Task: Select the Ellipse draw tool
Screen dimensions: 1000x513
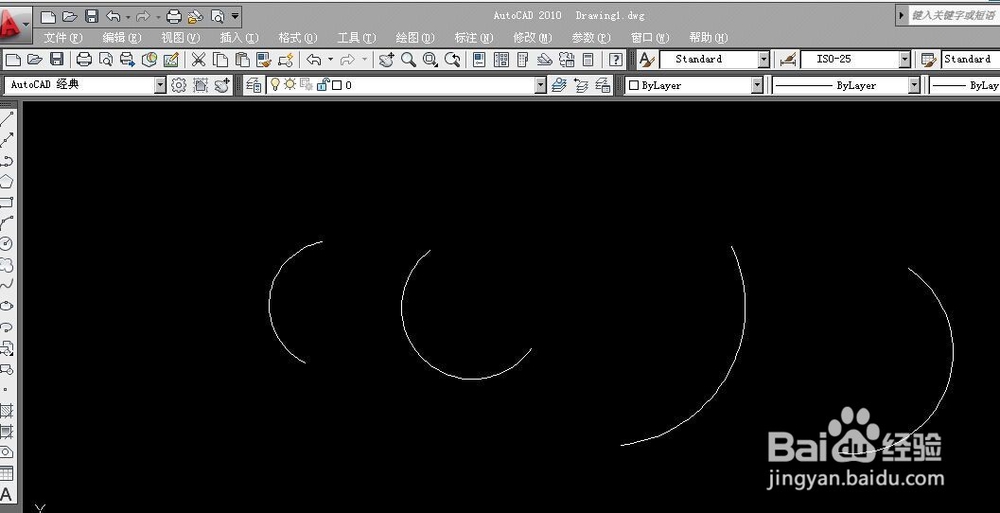Action: point(6,306)
